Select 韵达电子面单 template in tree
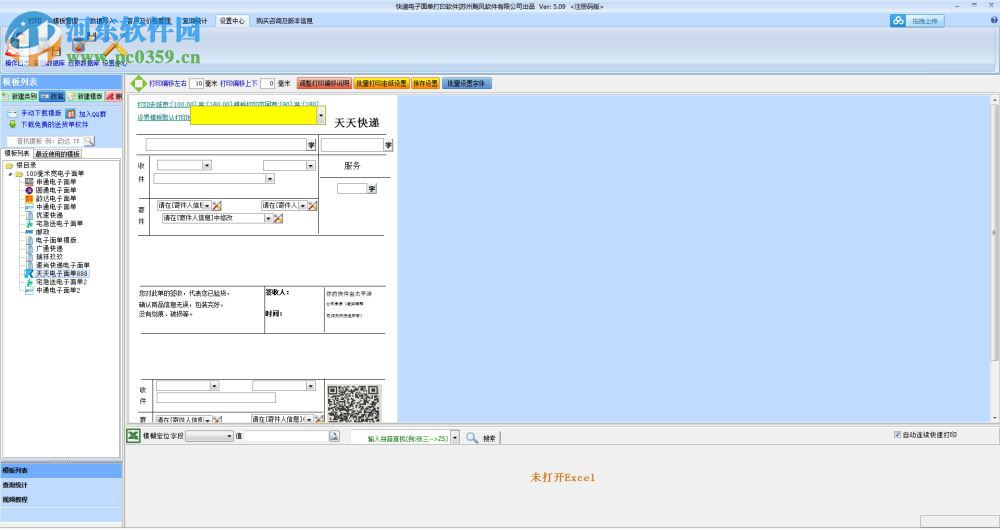Screen dimensions: 1000x529 55,198
